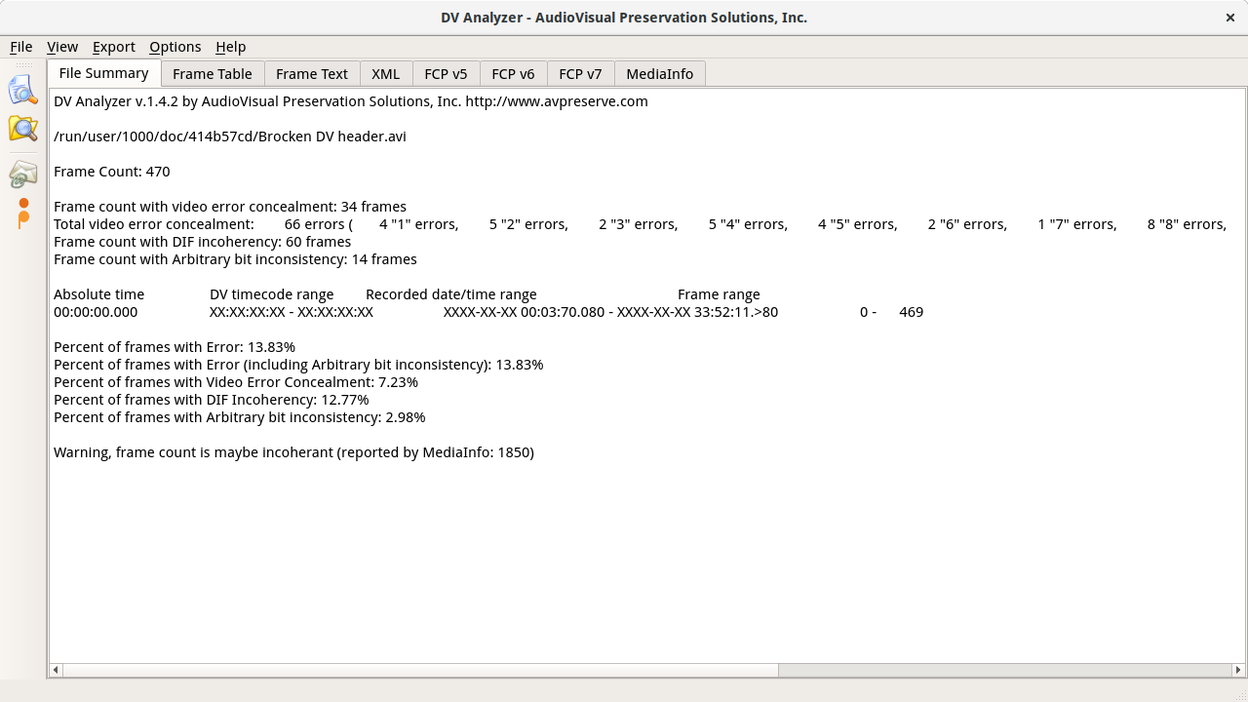The image size is (1248, 702).
Task: Open the Help menu
Action: click(x=230, y=47)
